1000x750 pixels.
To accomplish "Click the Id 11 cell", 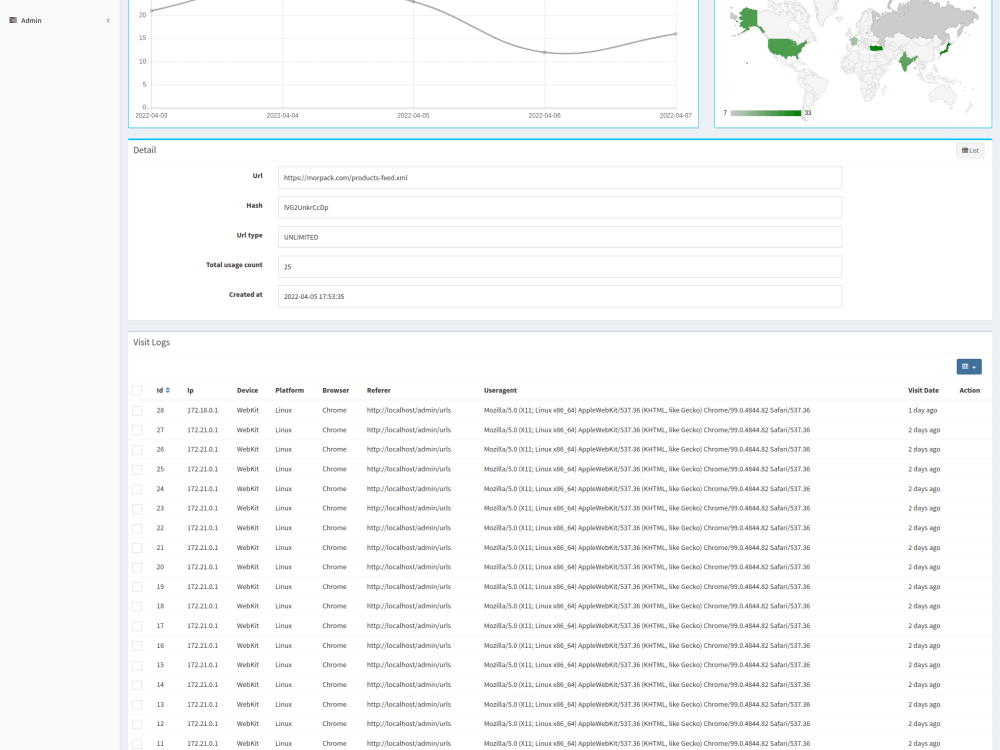I will pos(160,744).
